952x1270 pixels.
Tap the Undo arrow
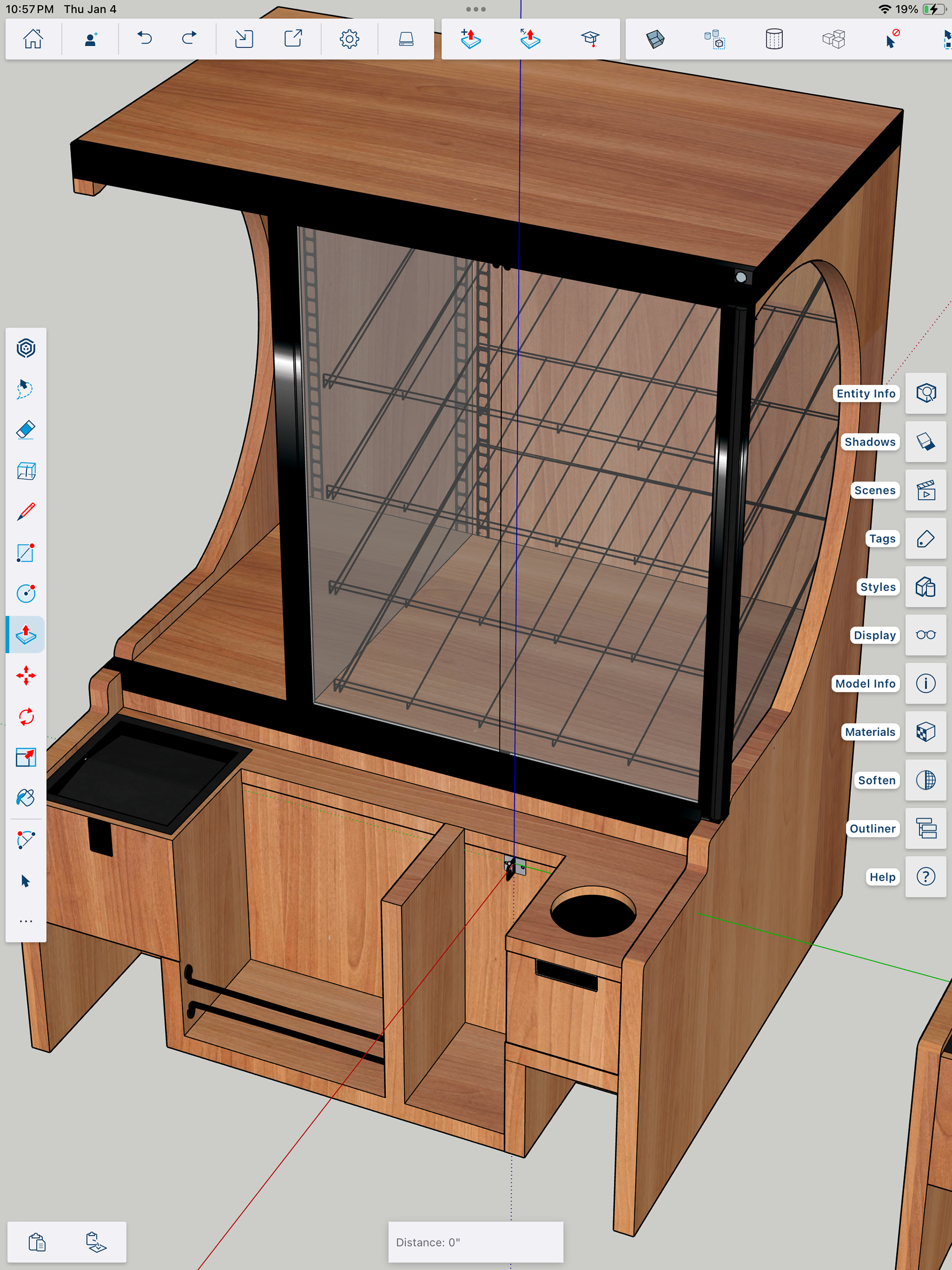145,39
